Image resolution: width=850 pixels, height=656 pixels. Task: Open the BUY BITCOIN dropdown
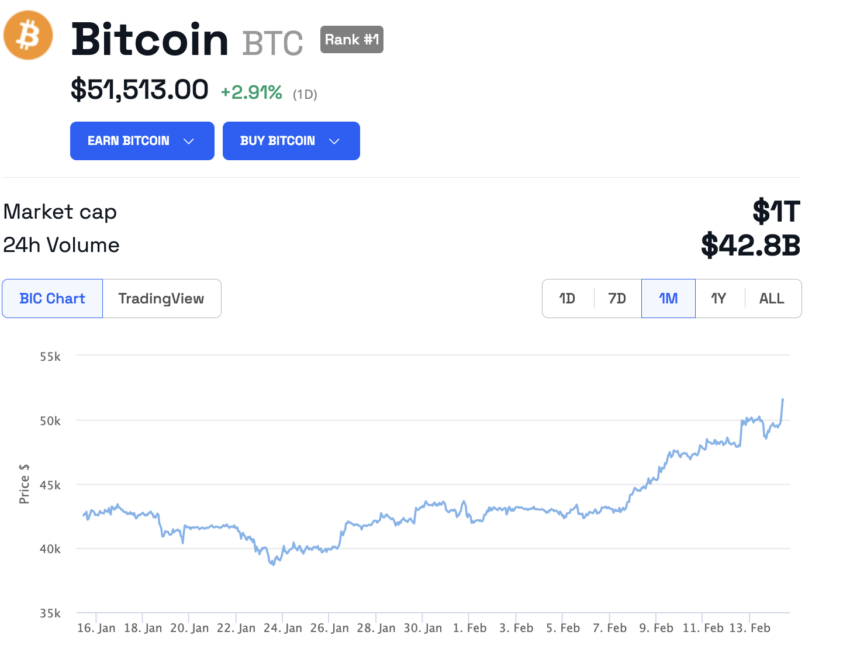(291, 141)
